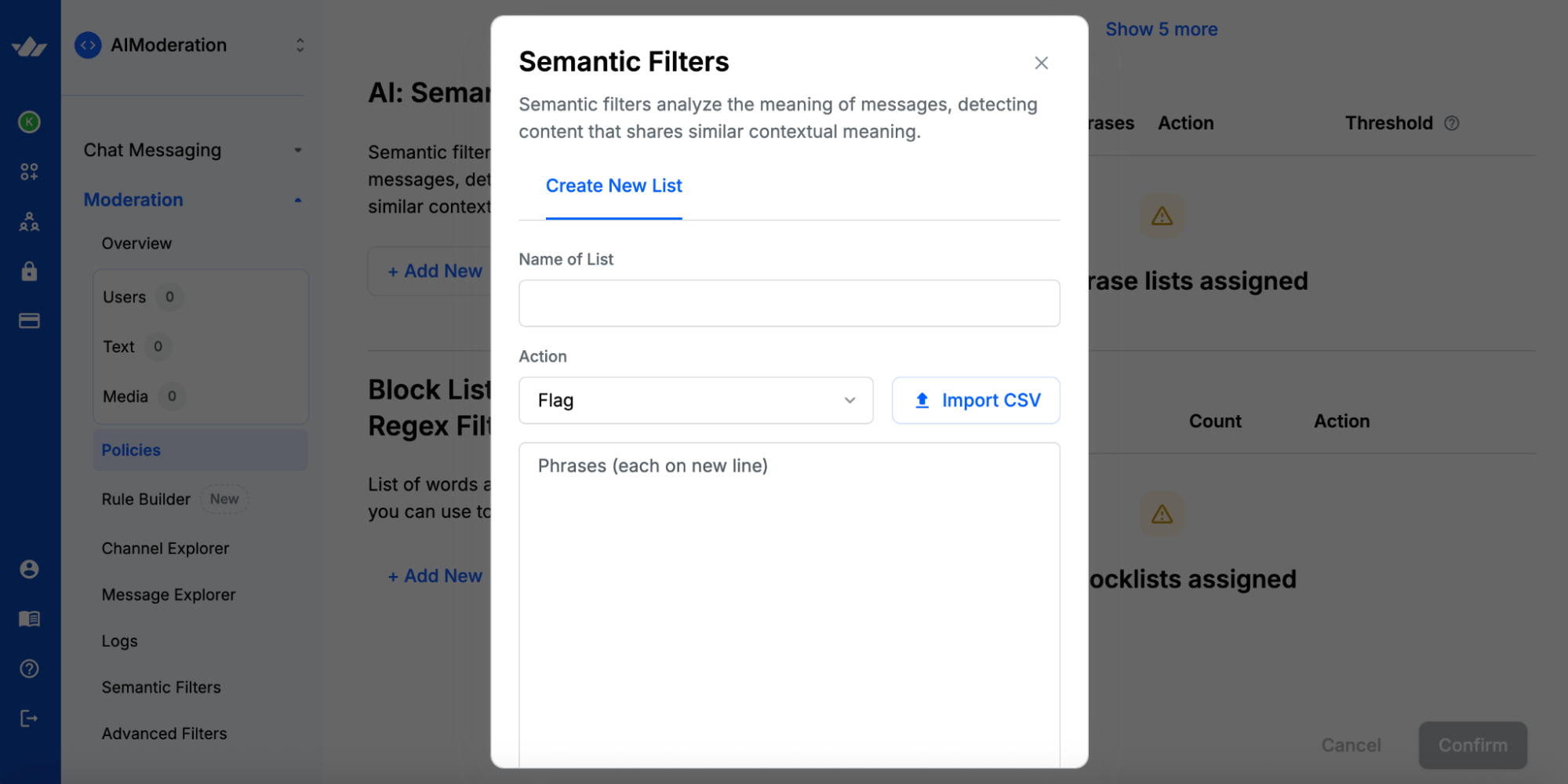Click the billing card icon
The height and width of the screenshot is (784, 1568).
click(x=29, y=320)
